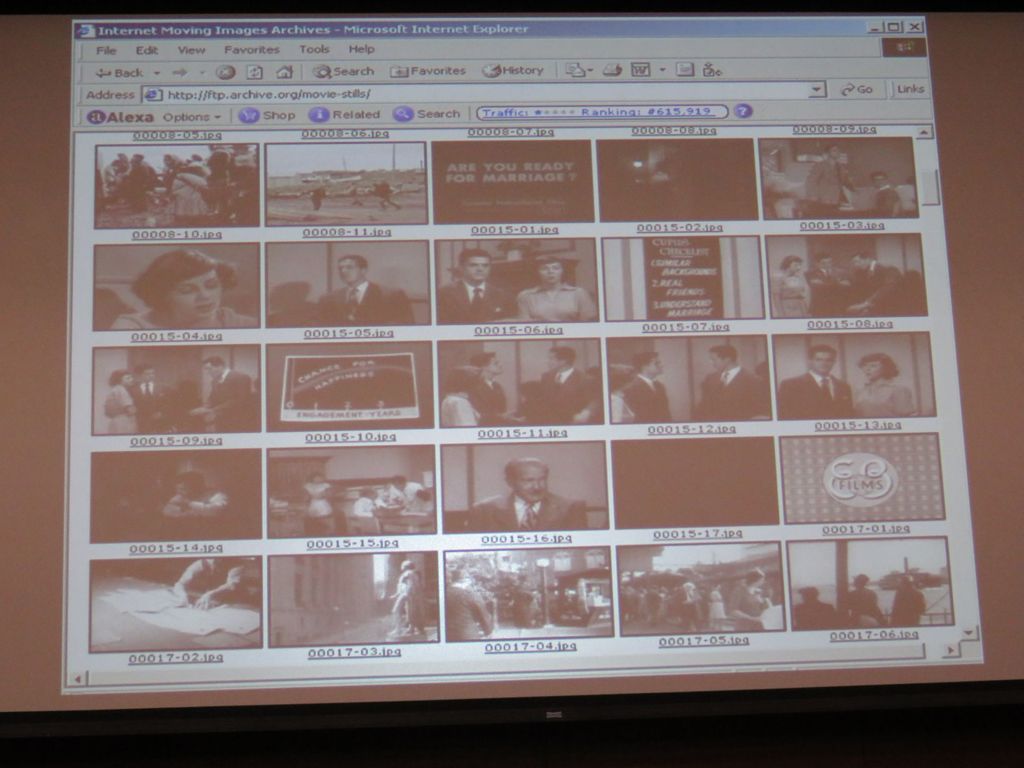Open the 00015-13.jpg link
The image size is (1024, 768).
[857, 426]
